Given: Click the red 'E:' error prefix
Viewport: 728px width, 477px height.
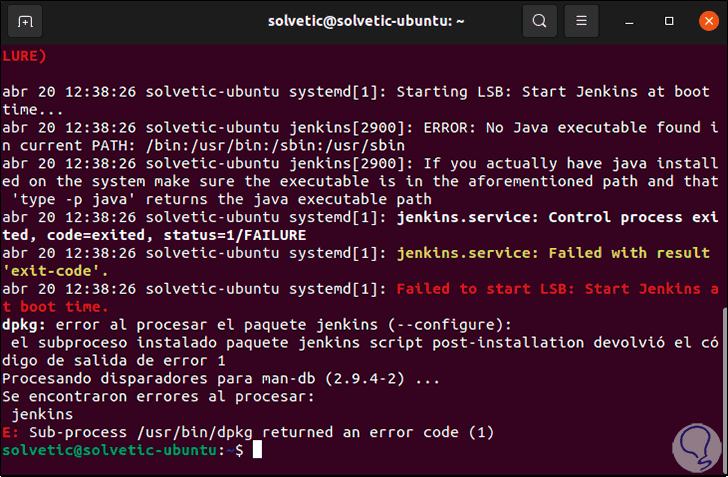Looking at the screenshot, I should click(x=10, y=432).
